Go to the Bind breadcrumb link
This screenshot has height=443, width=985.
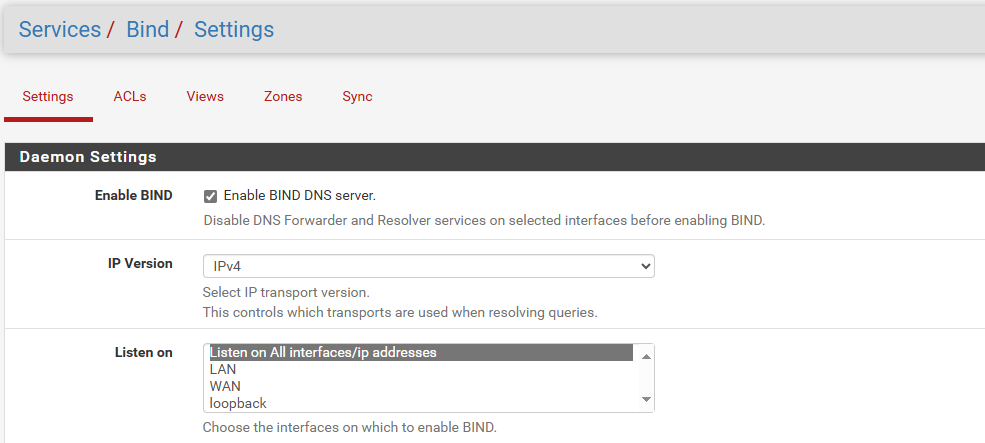tap(148, 30)
